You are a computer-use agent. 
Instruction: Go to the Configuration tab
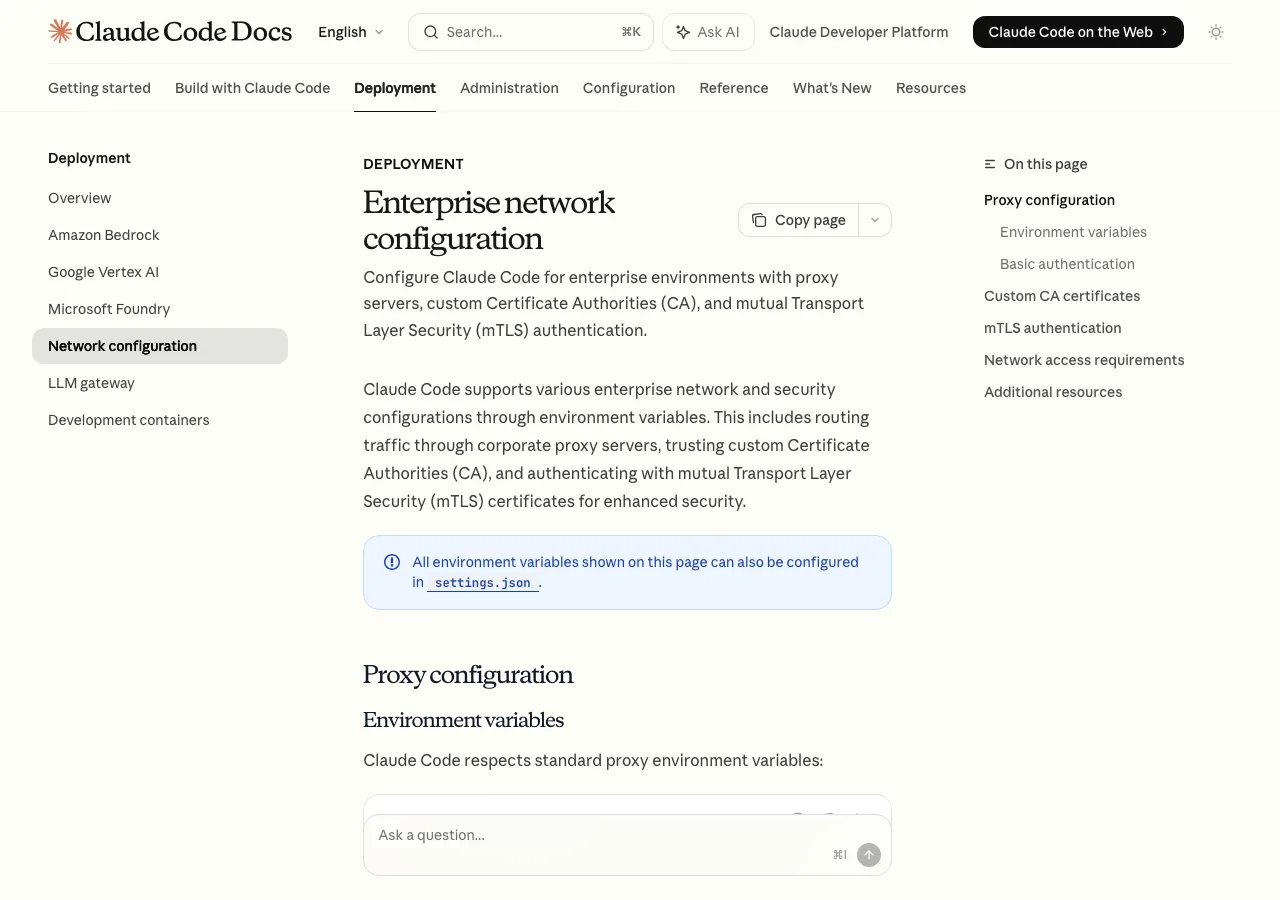(629, 88)
